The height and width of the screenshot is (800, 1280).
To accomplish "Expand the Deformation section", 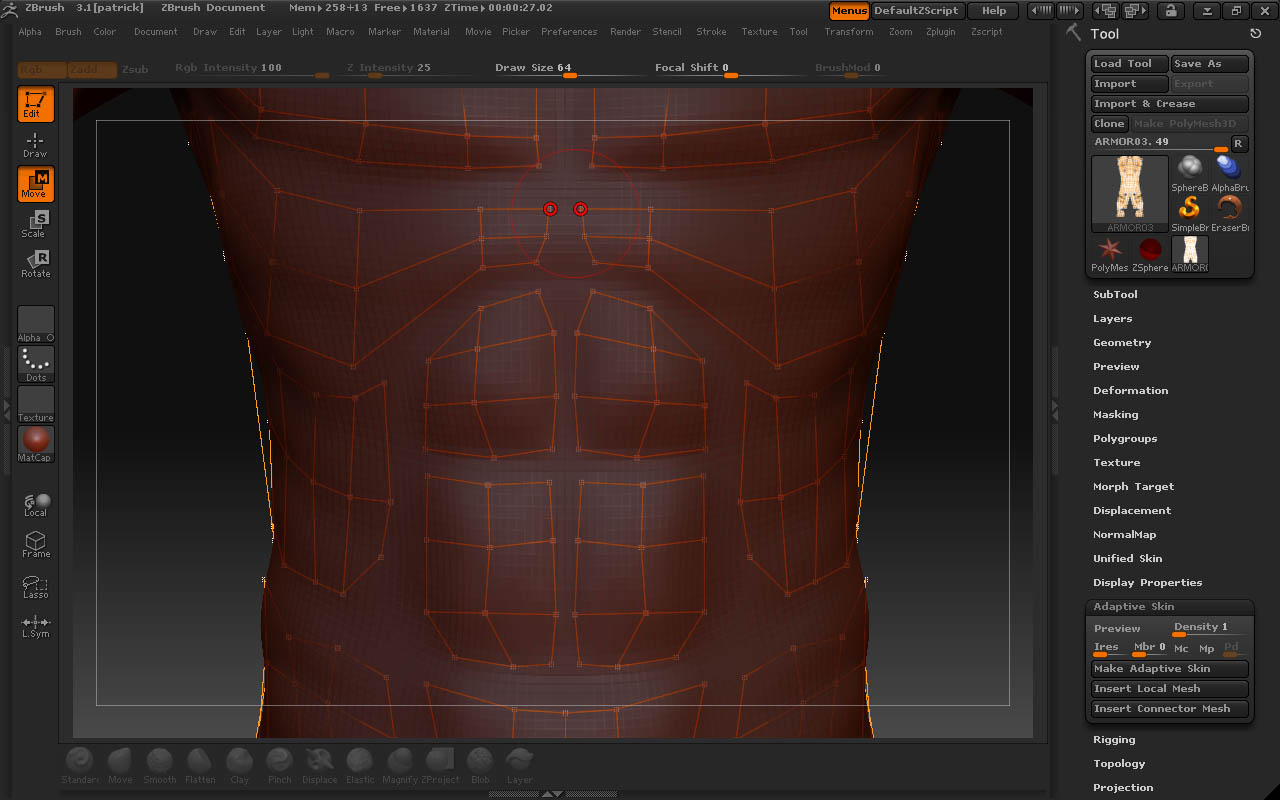I will click(x=1131, y=391).
